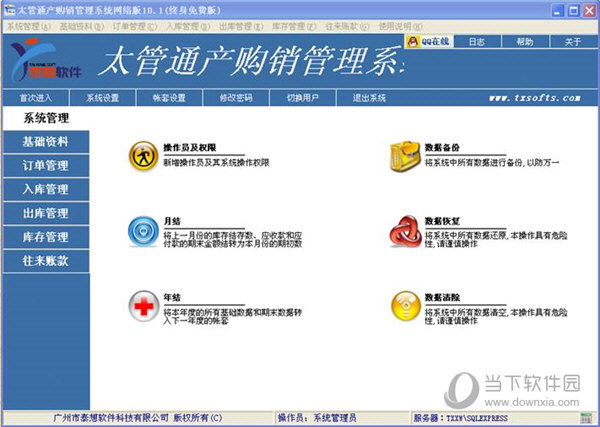Select the 订单管理 sidebar tab
This screenshot has height=427, width=600.
pos(46,166)
